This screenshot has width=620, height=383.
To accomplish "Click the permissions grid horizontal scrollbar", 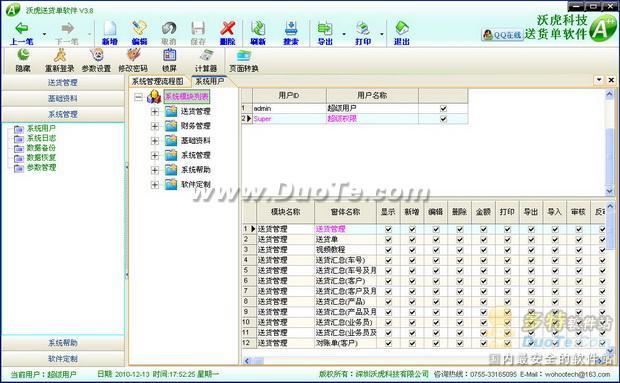I will (x=425, y=360).
